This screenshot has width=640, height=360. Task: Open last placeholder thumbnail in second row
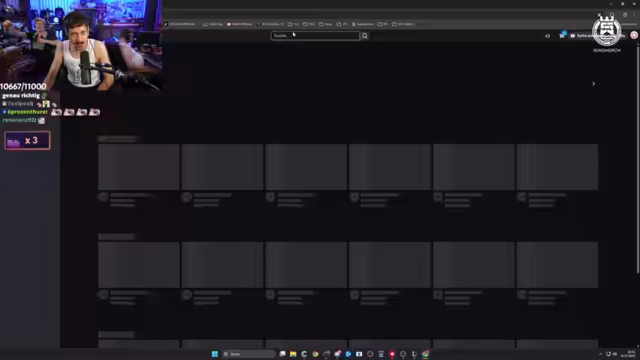[x=557, y=265]
